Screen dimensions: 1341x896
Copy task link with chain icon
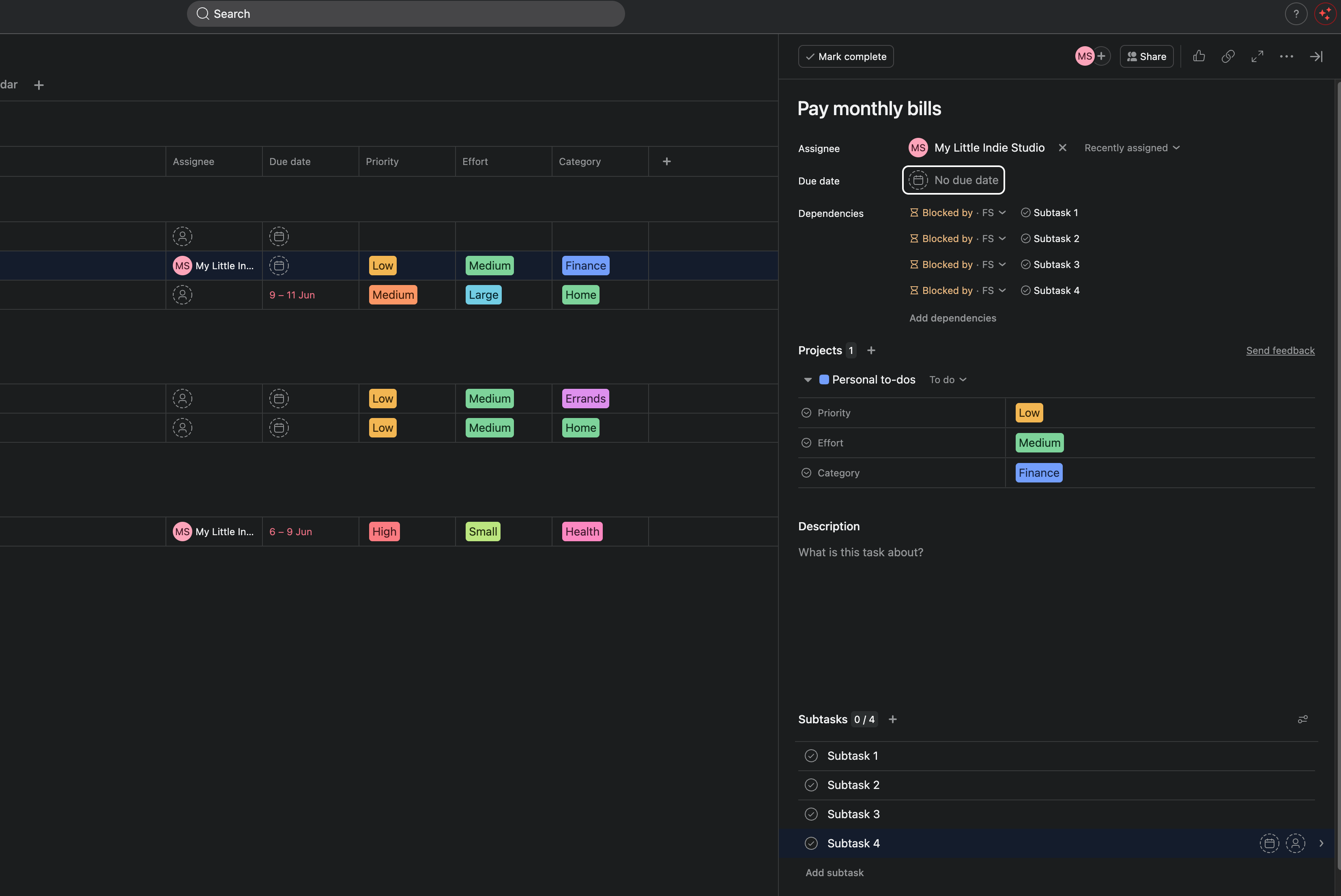(1228, 56)
